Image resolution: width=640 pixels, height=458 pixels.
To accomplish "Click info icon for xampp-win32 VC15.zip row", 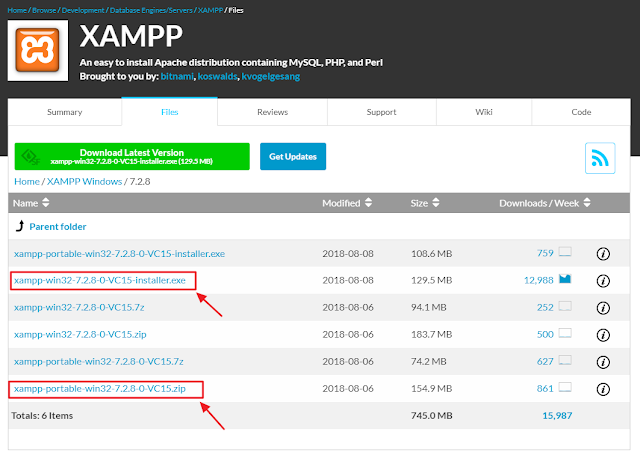I will (x=603, y=335).
